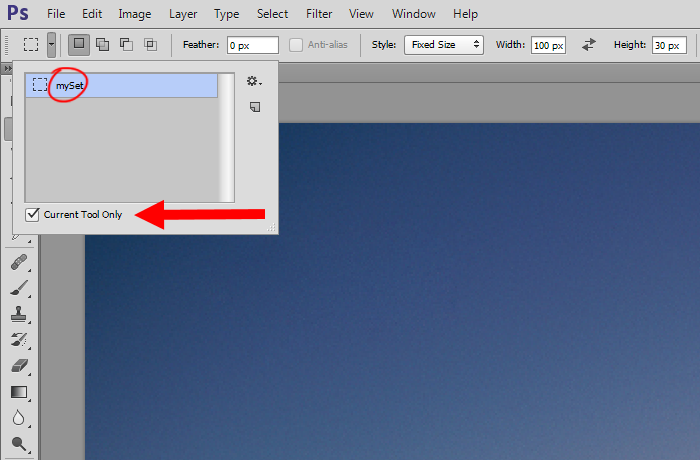Image resolution: width=700 pixels, height=460 pixels.
Task: Select the History Brush tool
Action: point(19,340)
